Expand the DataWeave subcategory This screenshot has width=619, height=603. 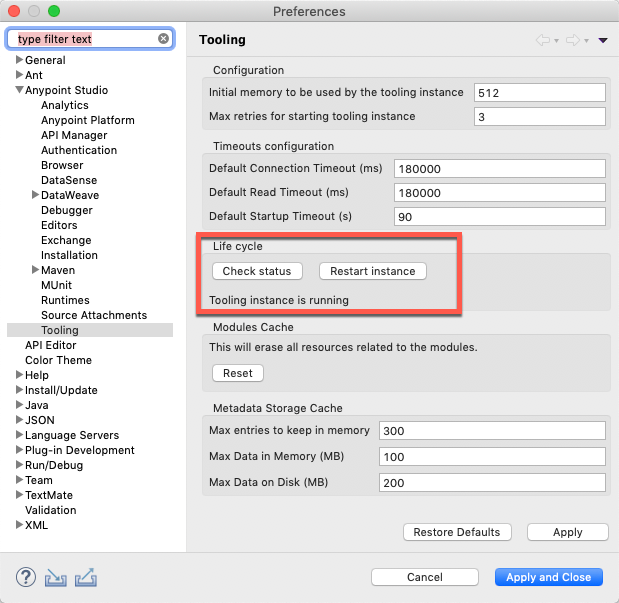(x=36, y=195)
